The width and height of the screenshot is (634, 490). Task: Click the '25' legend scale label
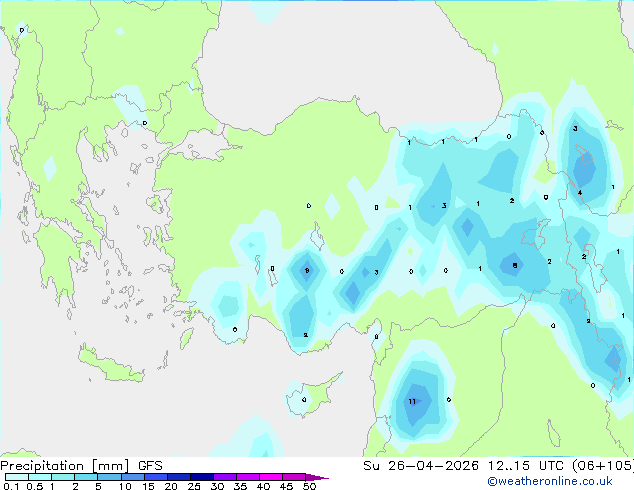coord(194,486)
